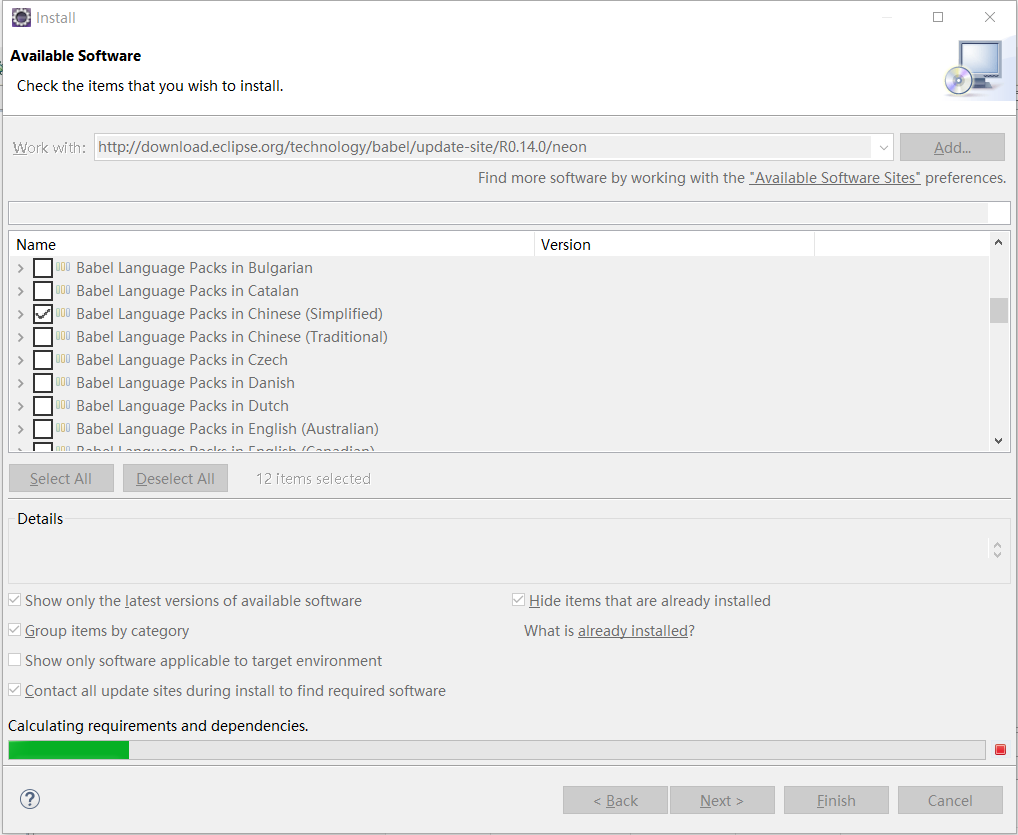Select Babel Language Packs in Dutch row
The image size is (1018, 835).
click(182, 406)
